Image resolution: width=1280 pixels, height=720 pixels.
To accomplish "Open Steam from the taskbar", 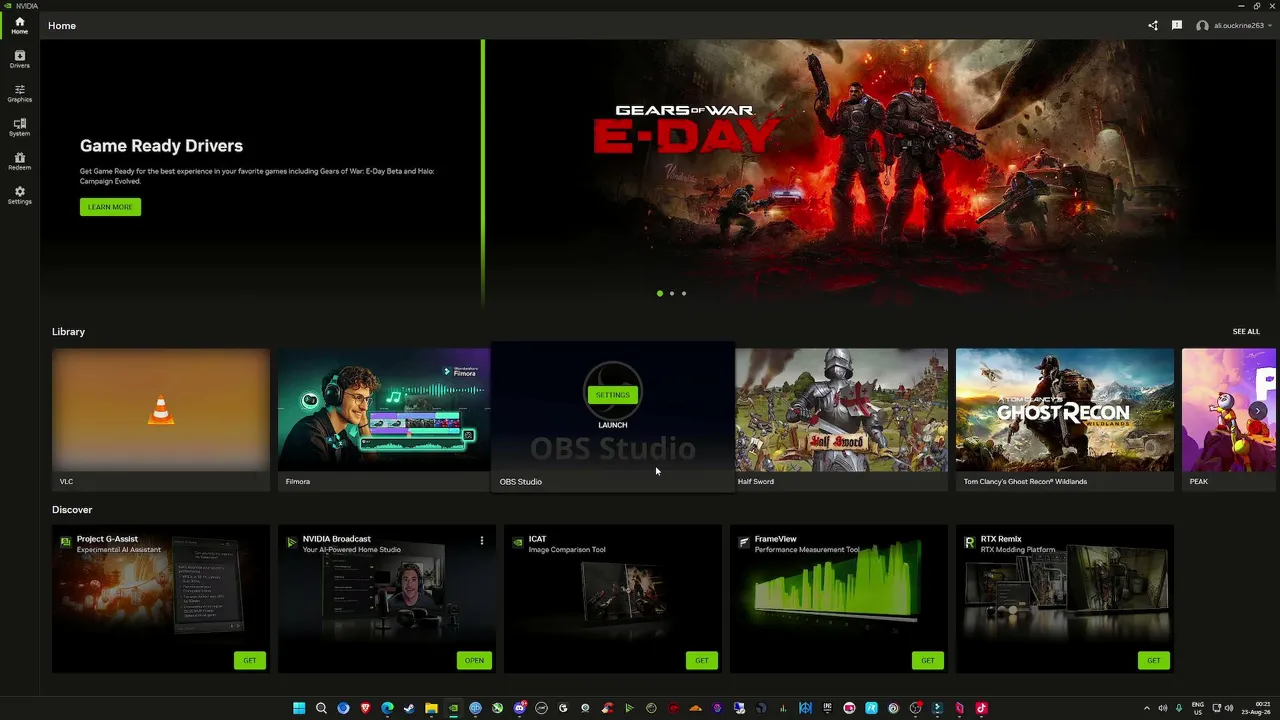I will point(409,708).
